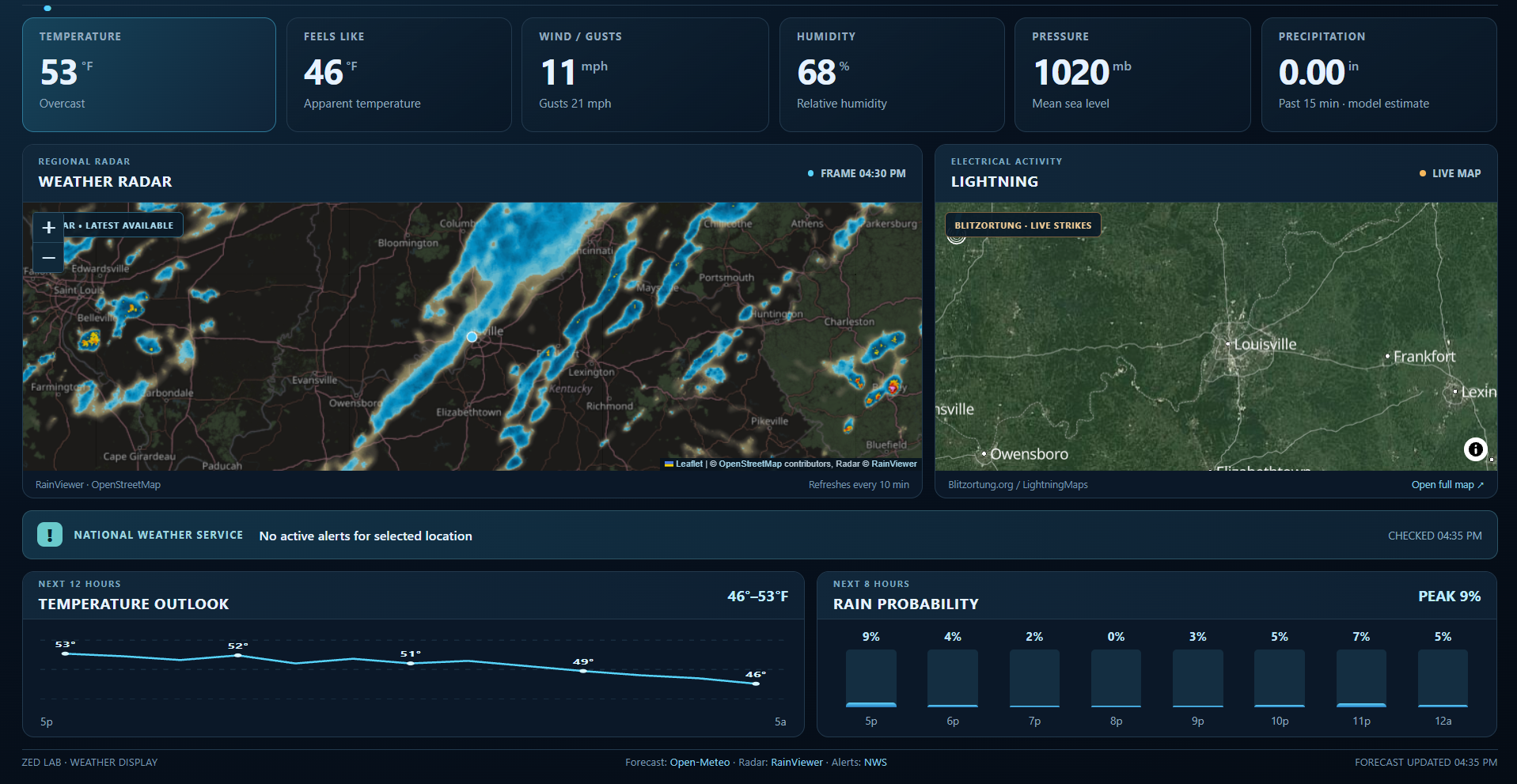The height and width of the screenshot is (784, 1517).
Task: Click the Refreshes every 10 min text
Action: [x=859, y=485]
